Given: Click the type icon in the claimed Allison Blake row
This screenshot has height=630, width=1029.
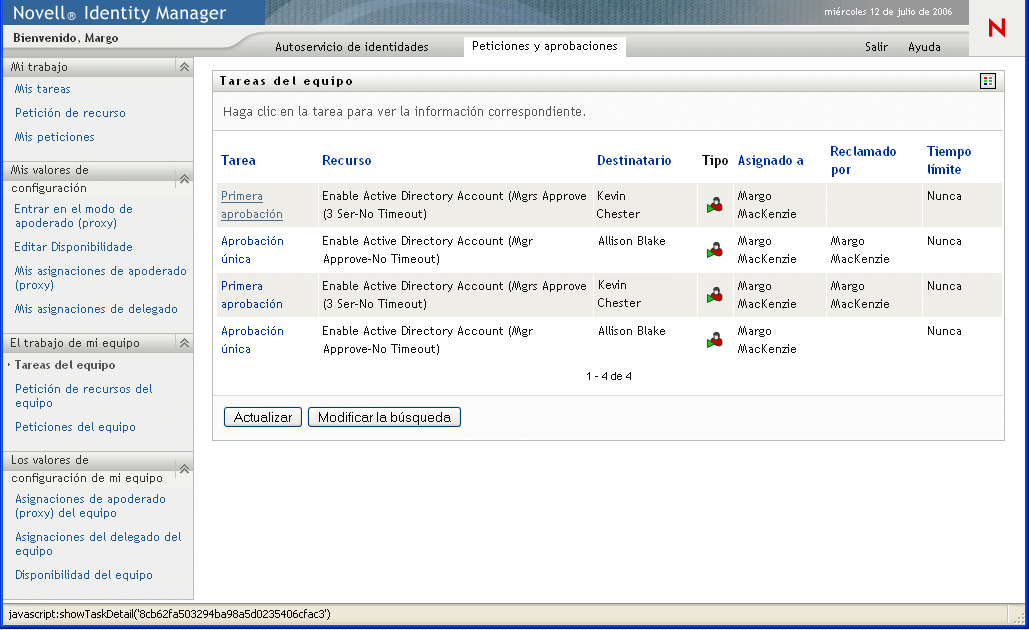Looking at the screenshot, I should (x=715, y=250).
